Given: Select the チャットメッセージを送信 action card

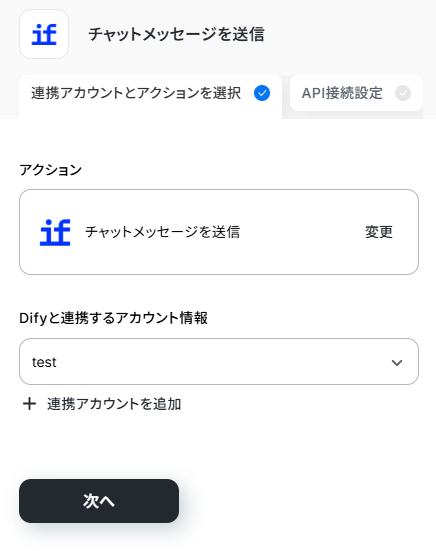Looking at the screenshot, I should coord(219,232).
